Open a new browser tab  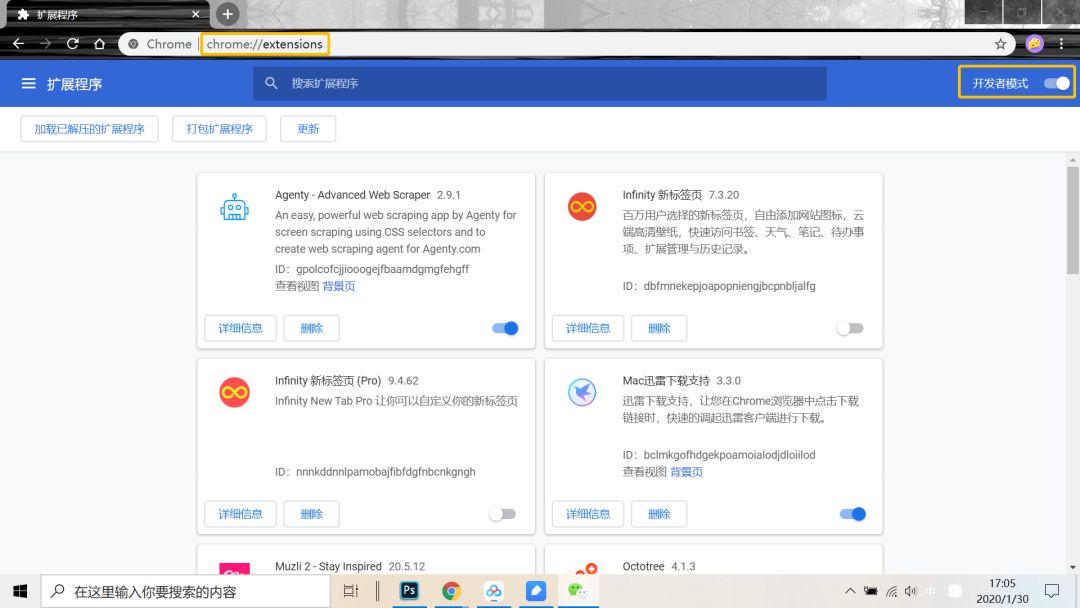(228, 14)
